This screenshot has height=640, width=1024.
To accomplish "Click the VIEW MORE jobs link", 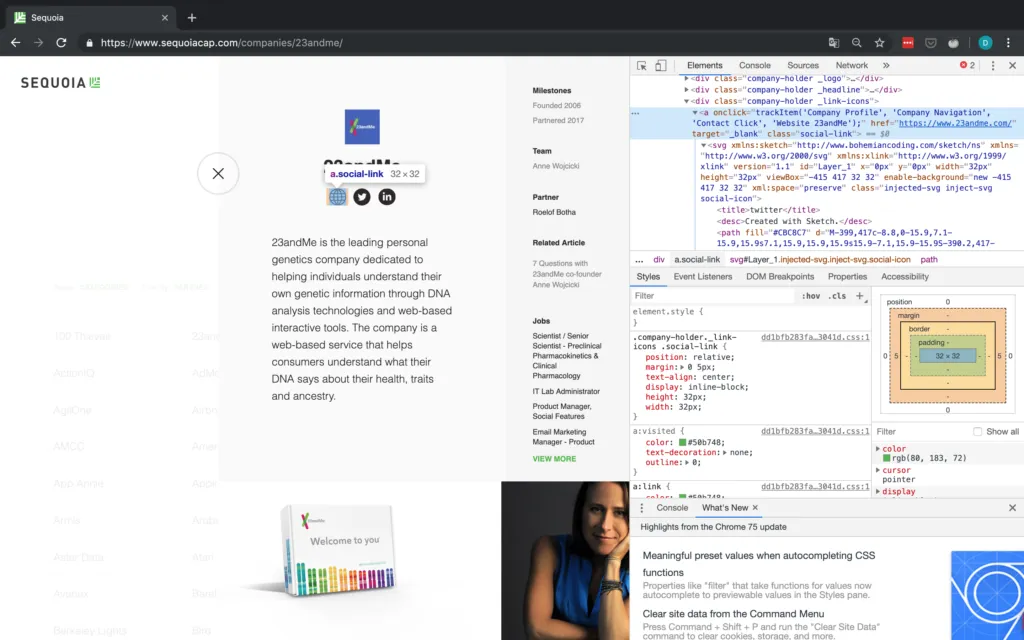I will click(554, 459).
